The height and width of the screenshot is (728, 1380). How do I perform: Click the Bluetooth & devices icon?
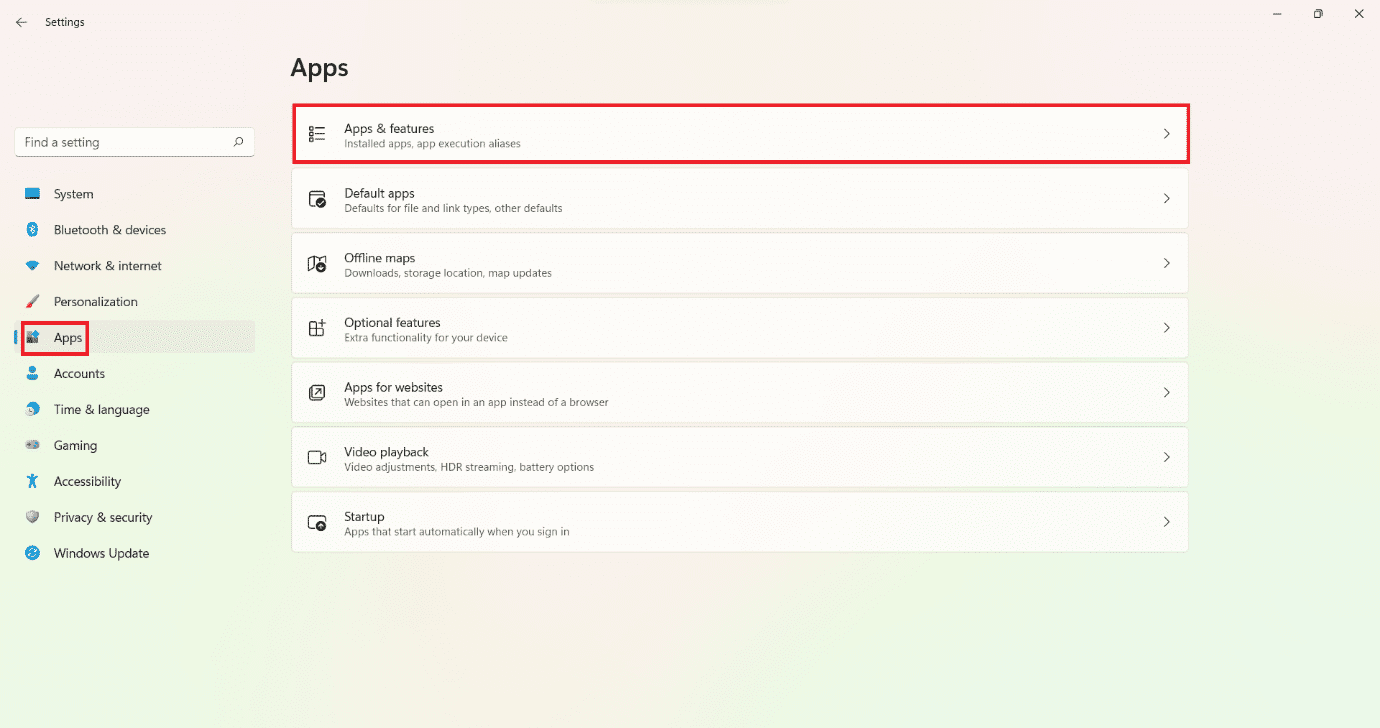click(x=33, y=230)
